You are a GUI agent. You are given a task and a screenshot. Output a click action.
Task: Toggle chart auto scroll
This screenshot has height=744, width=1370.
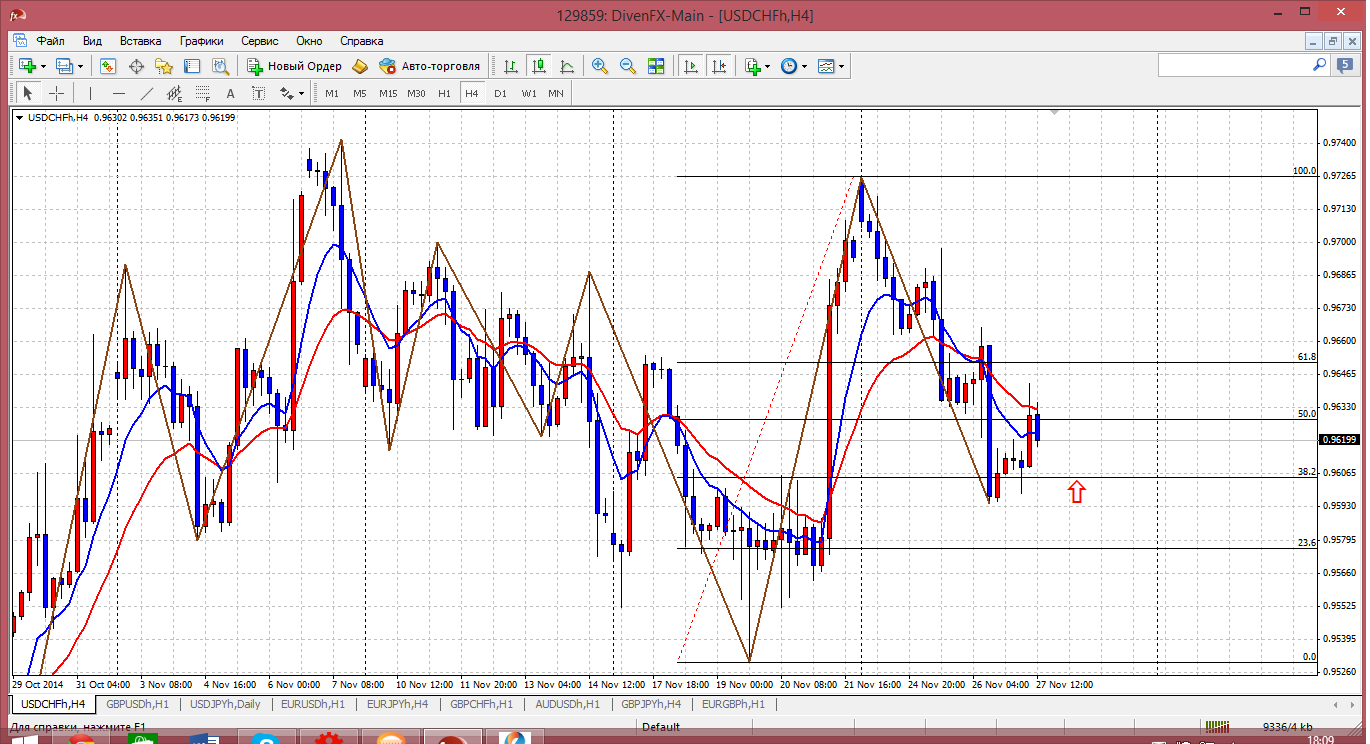point(691,66)
